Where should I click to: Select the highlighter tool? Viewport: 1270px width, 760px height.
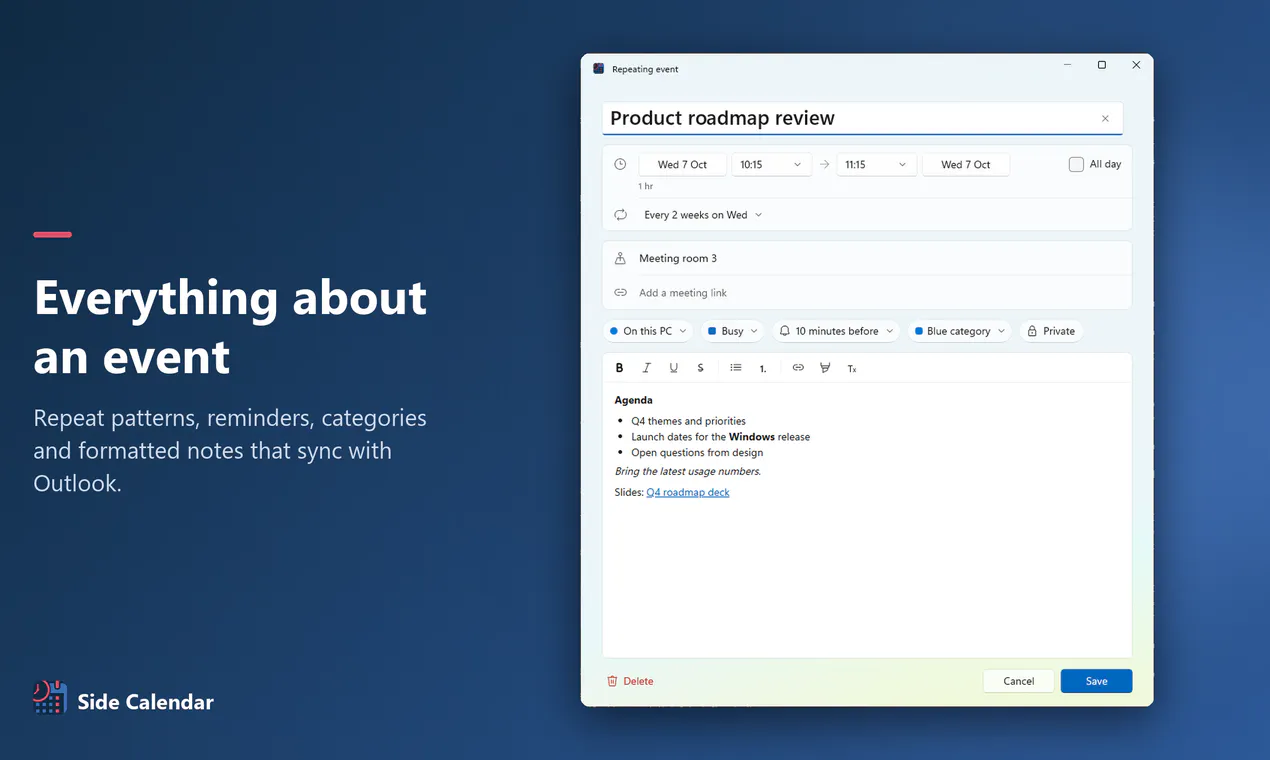pos(825,368)
